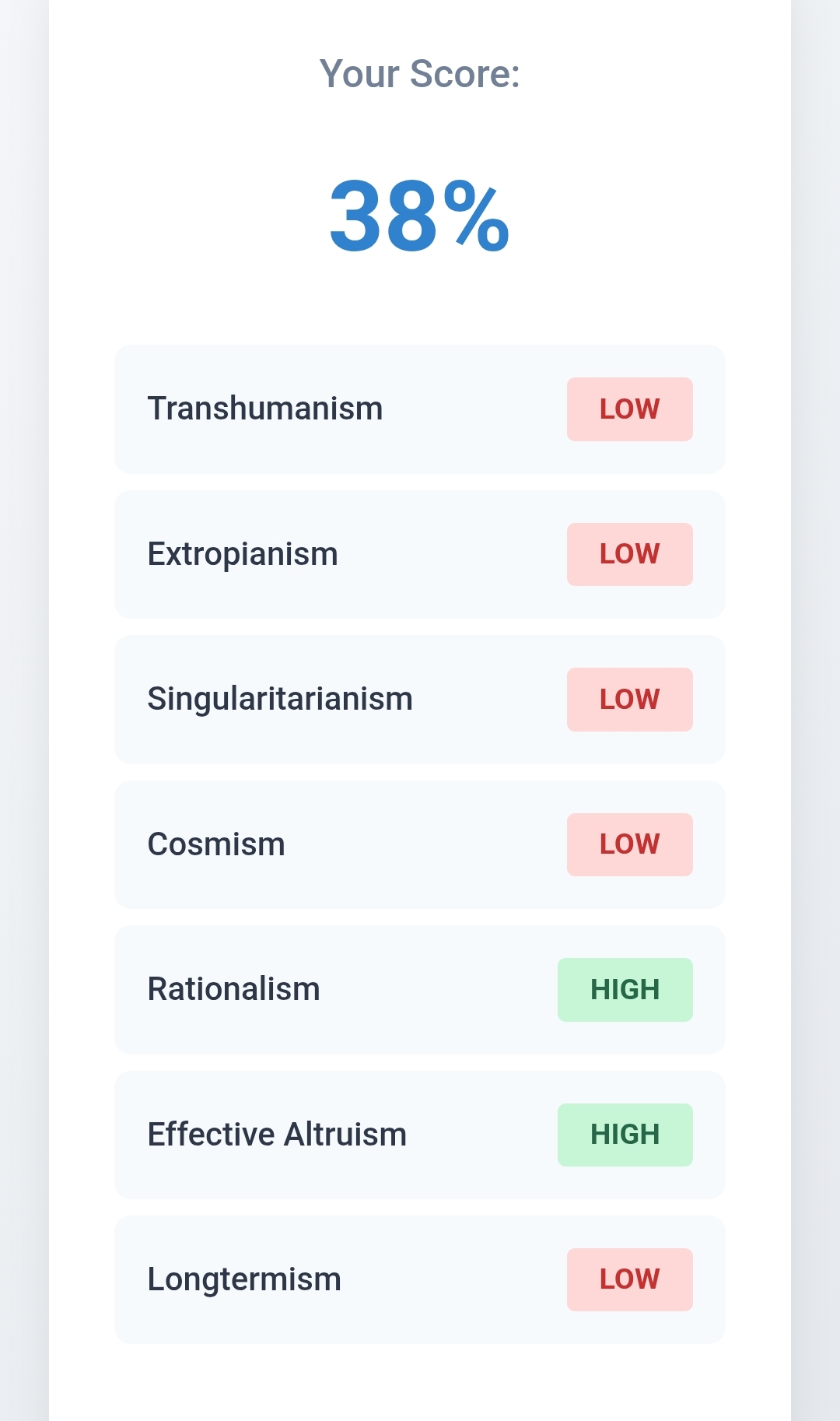Select the Singularitarianism label

[280, 699]
